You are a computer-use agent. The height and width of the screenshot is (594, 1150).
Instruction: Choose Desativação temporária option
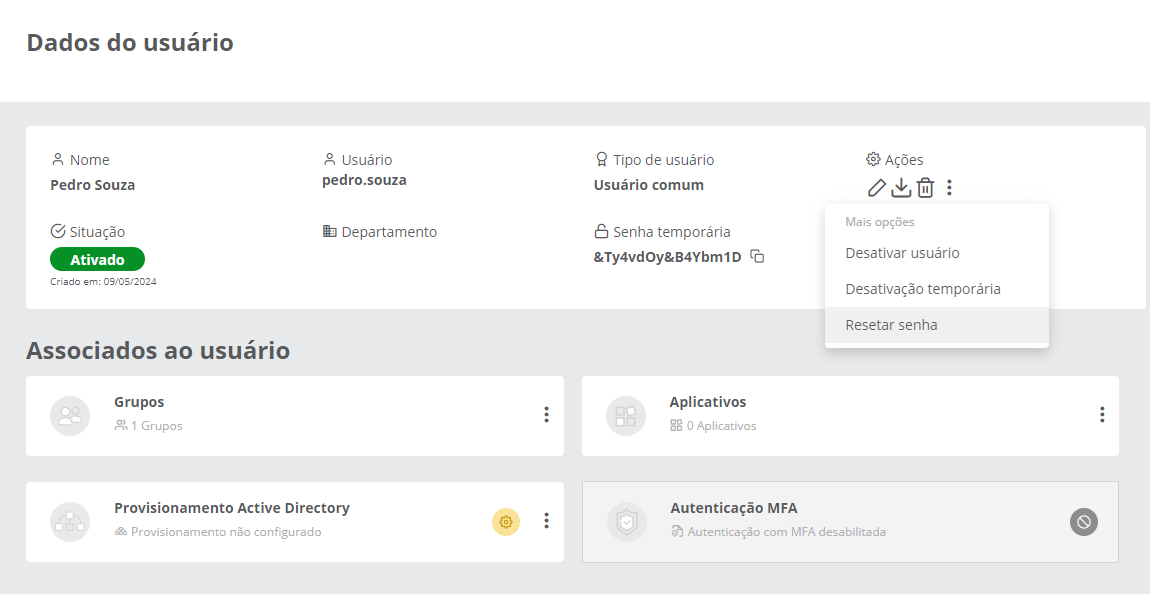coord(922,289)
